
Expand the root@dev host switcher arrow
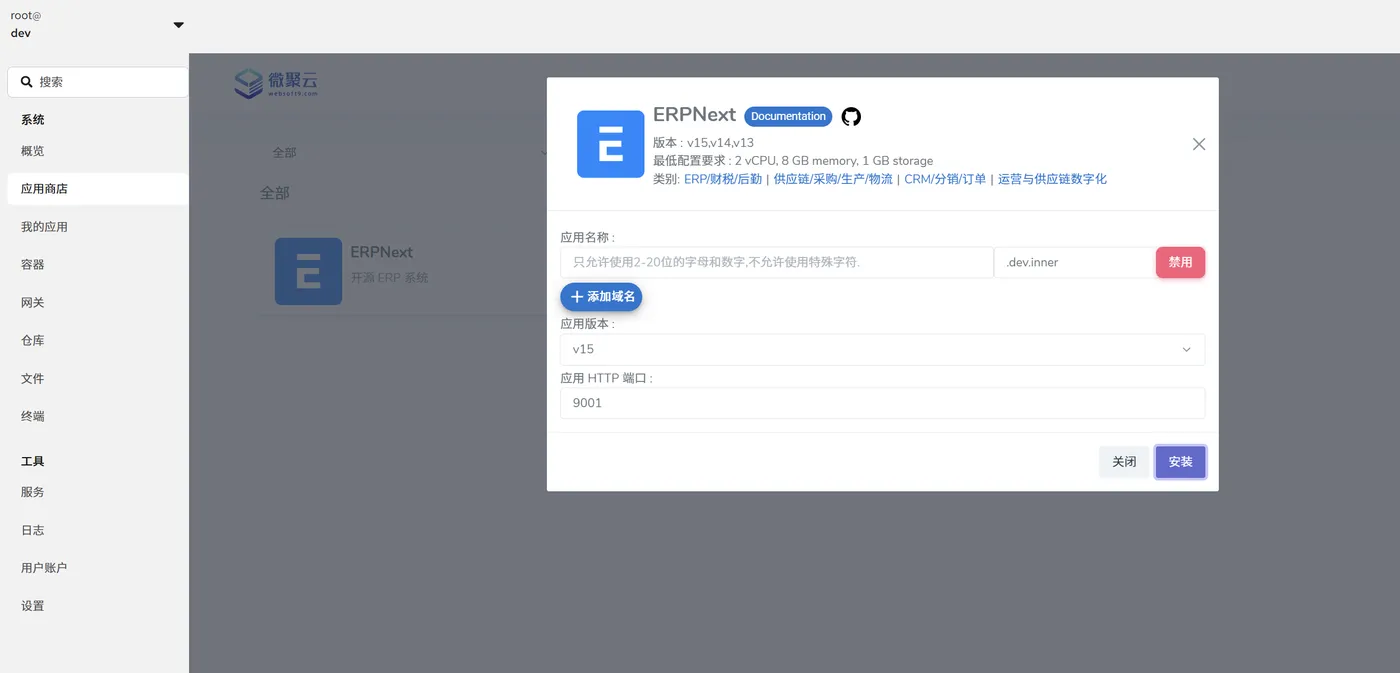[179, 25]
